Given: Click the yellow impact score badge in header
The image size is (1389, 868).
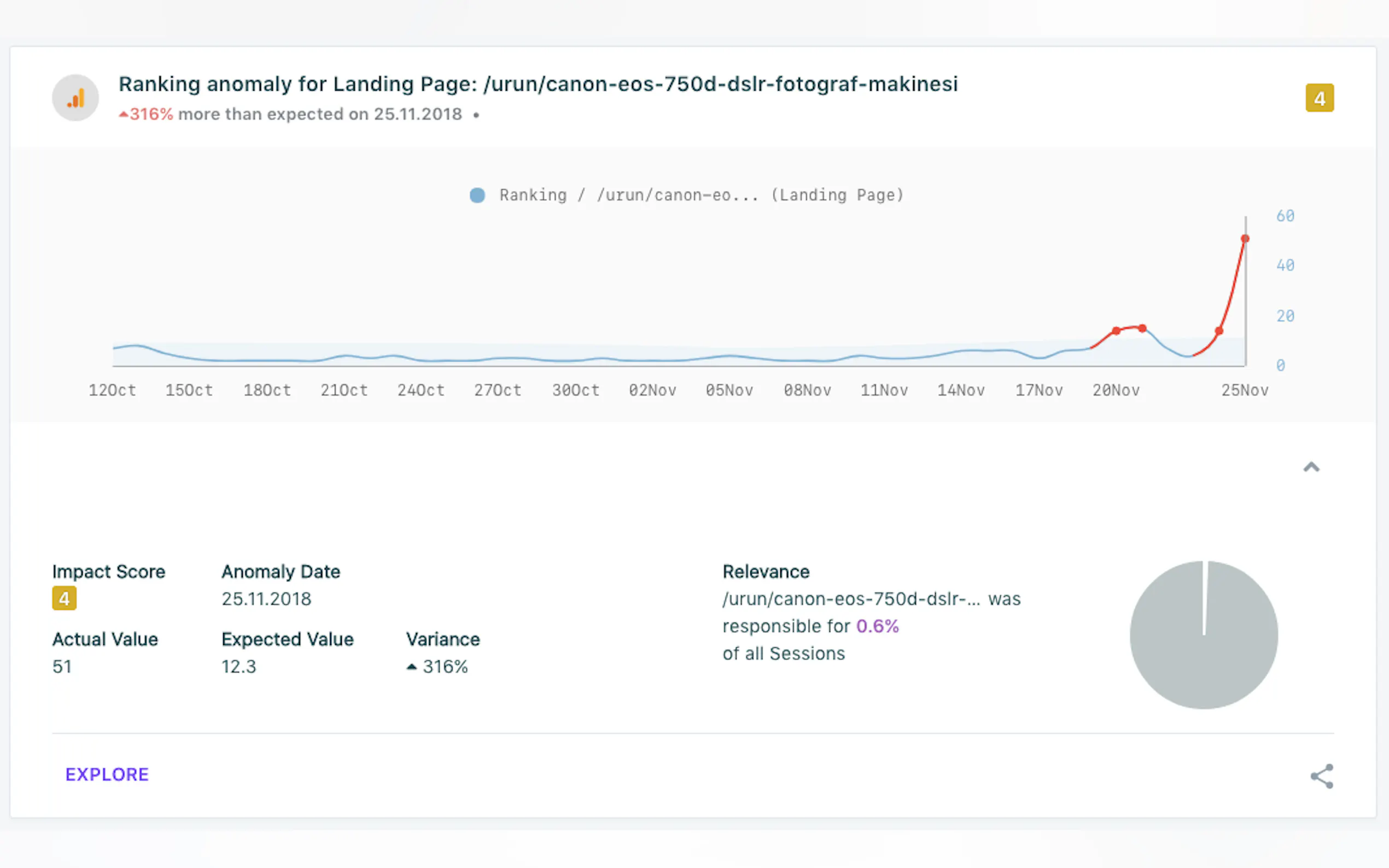Looking at the screenshot, I should [x=1319, y=98].
